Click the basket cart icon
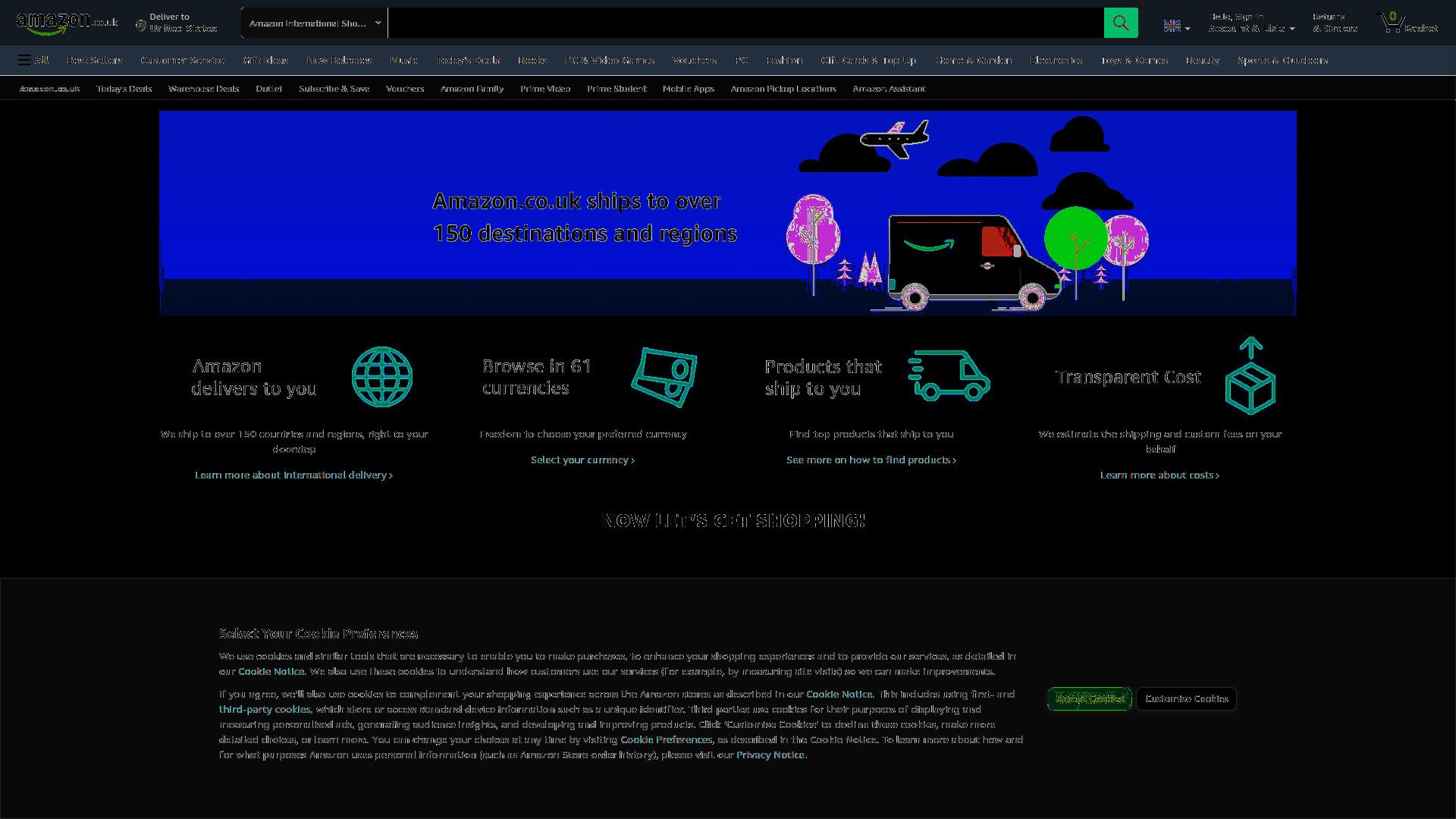The image size is (1456, 819). [1408, 23]
